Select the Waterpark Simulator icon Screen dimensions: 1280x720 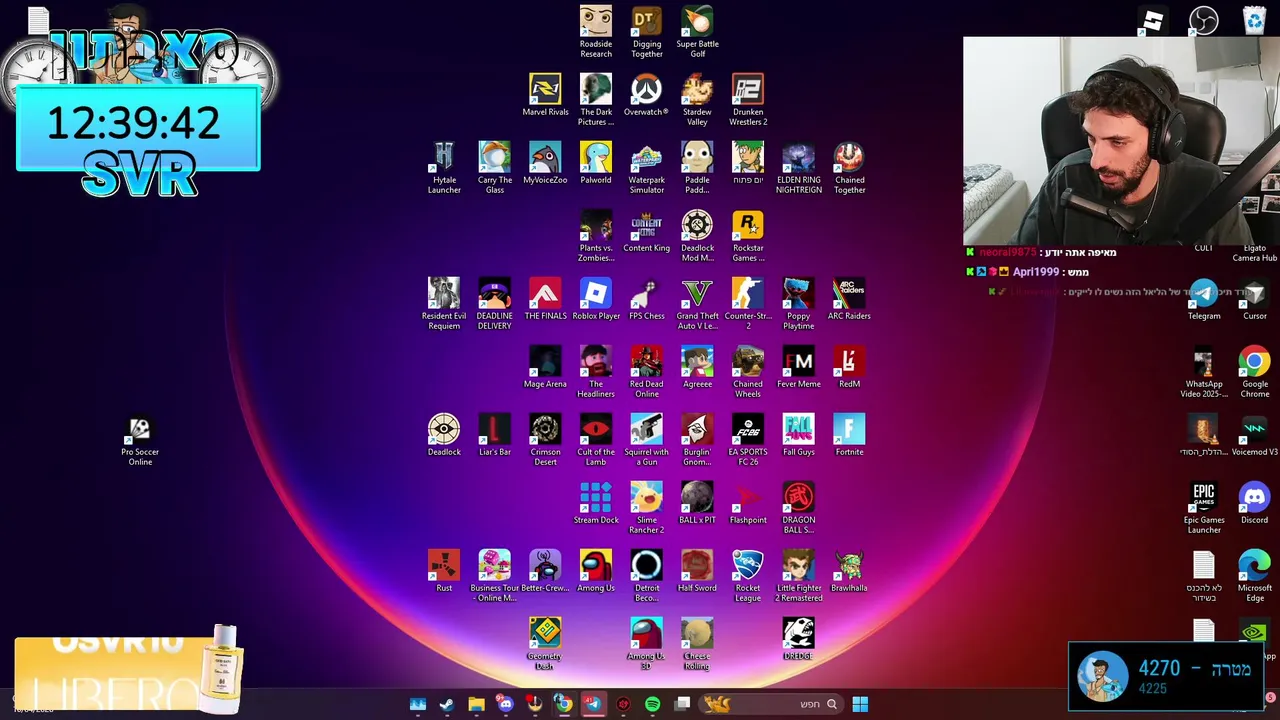[x=646, y=168]
